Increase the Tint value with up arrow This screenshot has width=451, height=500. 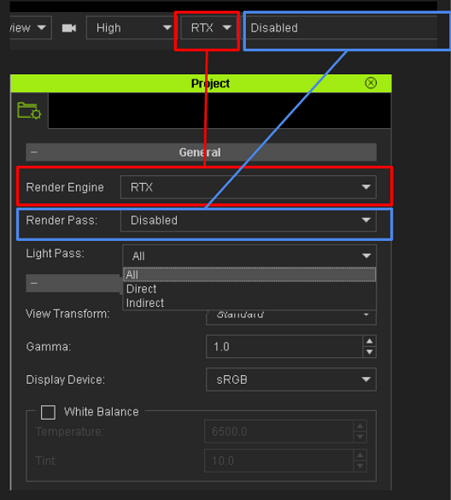[x=360, y=455]
